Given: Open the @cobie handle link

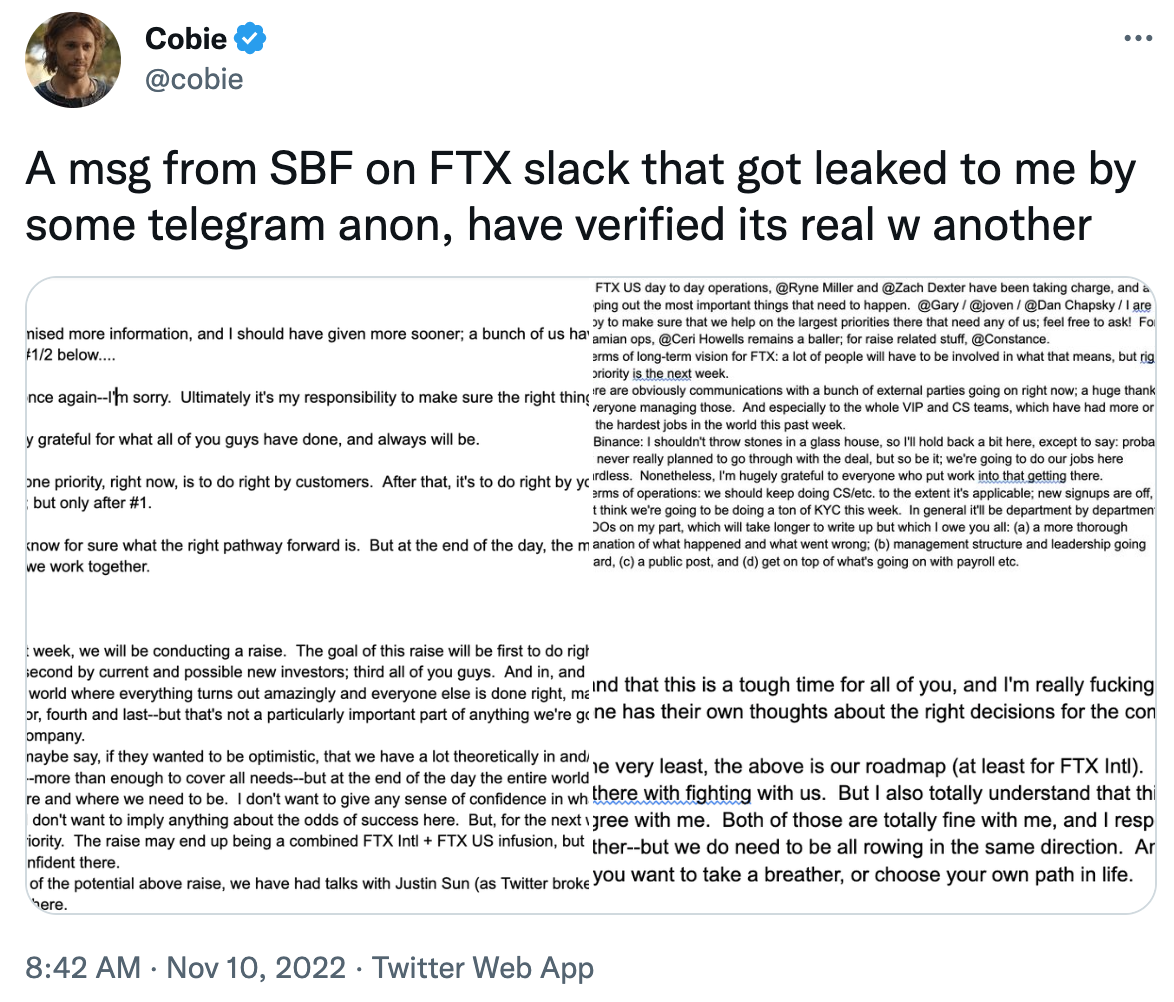Looking at the screenshot, I should 194,78.
